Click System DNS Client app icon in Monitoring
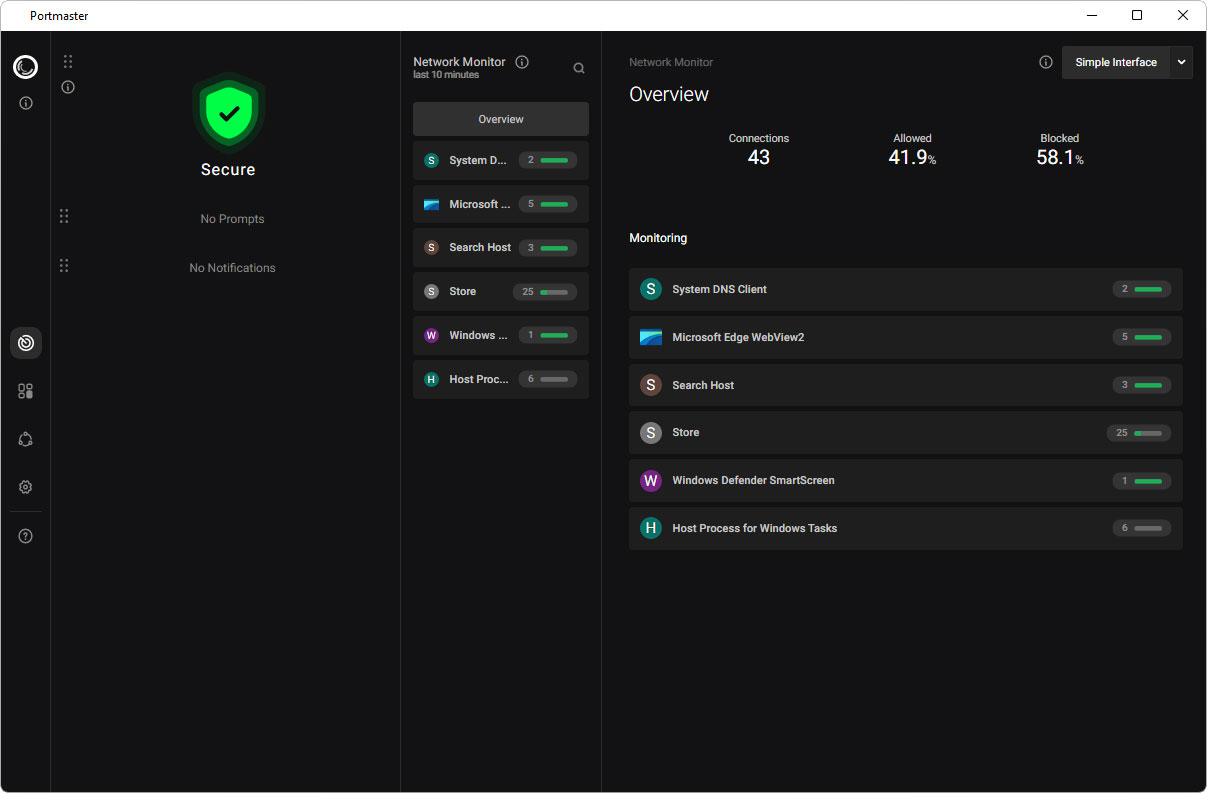Viewport: 1207px width, 793px height. 651,289
